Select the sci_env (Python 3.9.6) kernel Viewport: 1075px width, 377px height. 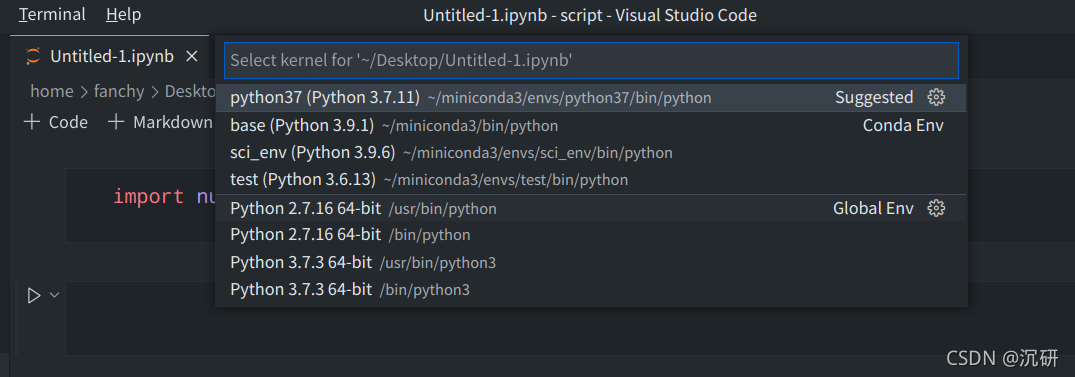click(x=591, y=153)
